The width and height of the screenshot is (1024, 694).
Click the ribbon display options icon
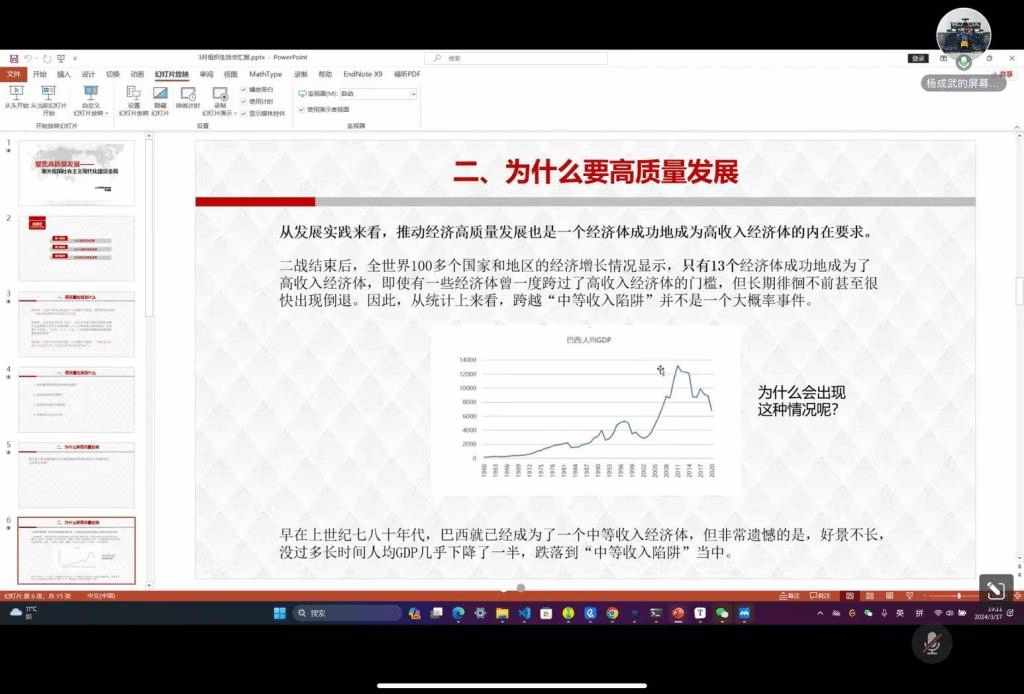click(943, 58)
